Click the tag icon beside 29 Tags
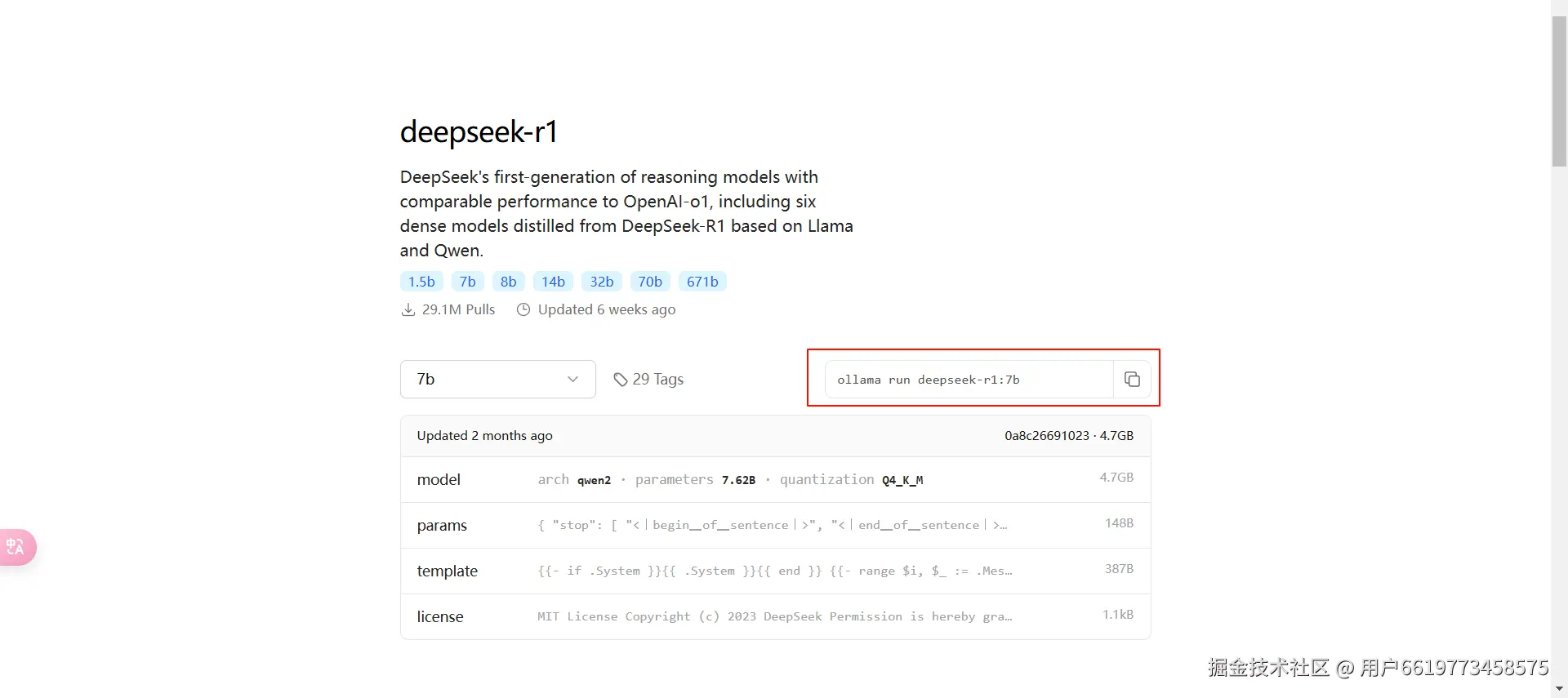1568x698 pixels. click(621, 380)
